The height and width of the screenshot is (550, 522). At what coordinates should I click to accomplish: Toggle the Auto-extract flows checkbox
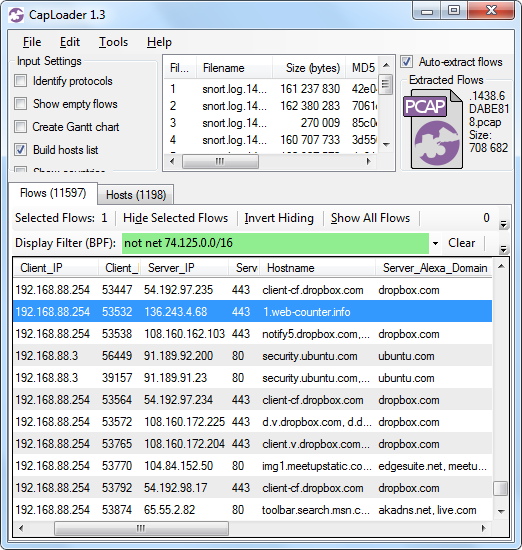point(407,62)
